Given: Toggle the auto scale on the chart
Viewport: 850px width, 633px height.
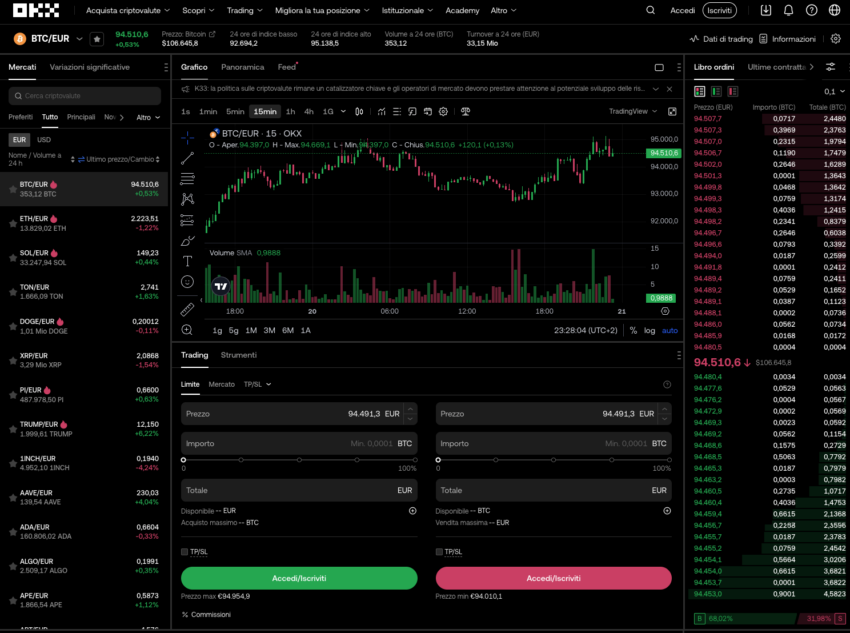Looking at the screenshot, I should pos(669,331).
